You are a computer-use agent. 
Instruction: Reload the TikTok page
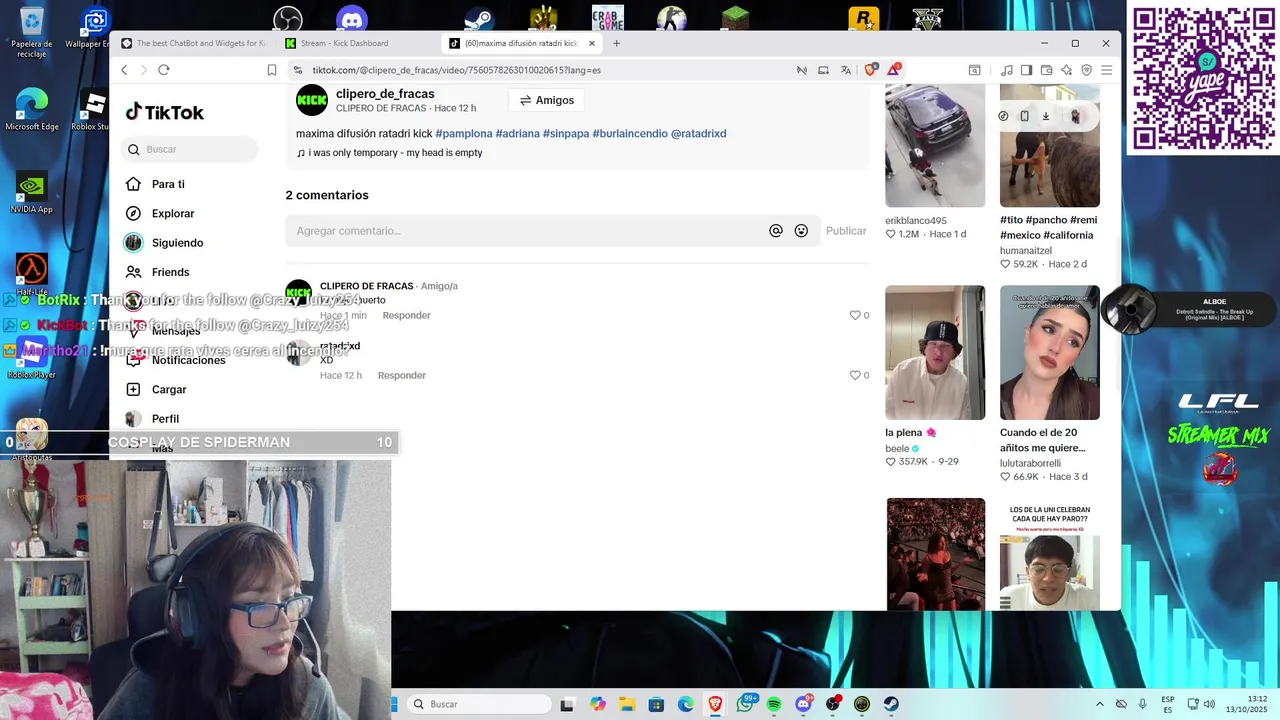pyautogui.click(x=164, y=70)
